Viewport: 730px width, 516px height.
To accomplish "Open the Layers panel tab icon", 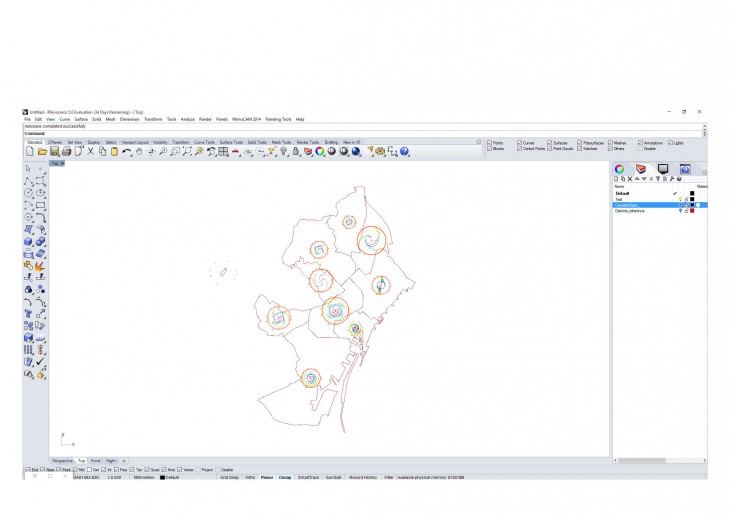I will [x=640, y=169].
